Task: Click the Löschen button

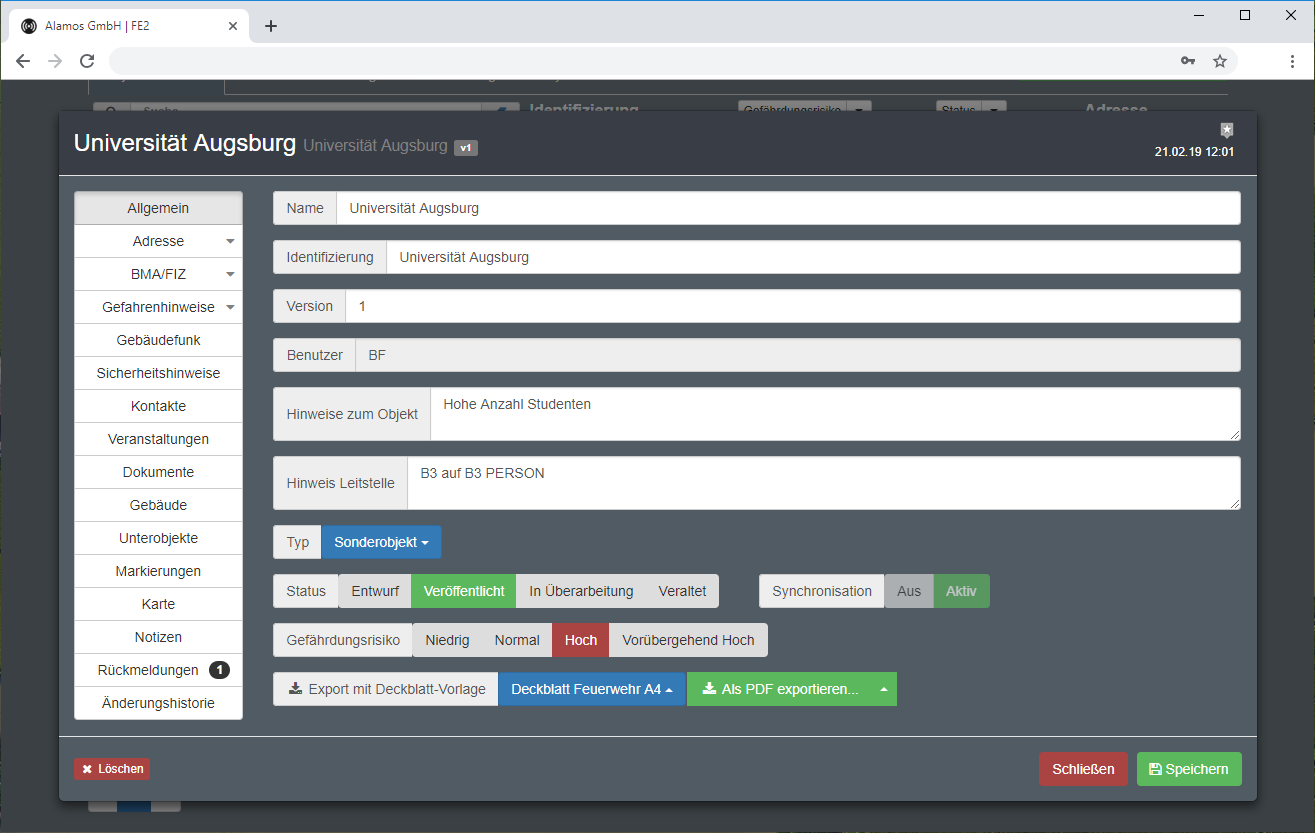Action: tap(112, 769)
